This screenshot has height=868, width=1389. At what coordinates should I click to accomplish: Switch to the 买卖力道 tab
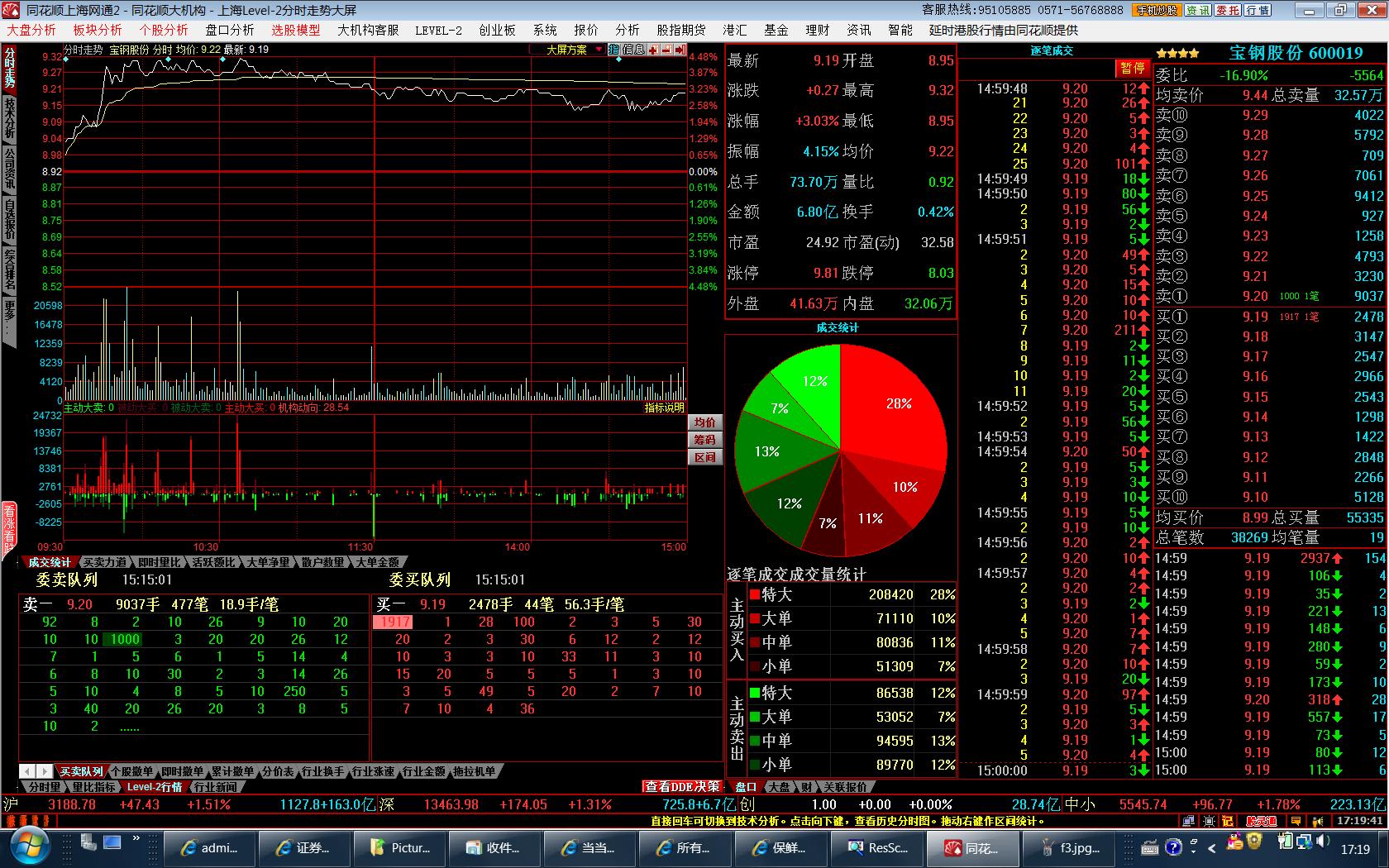pos(105,562)
